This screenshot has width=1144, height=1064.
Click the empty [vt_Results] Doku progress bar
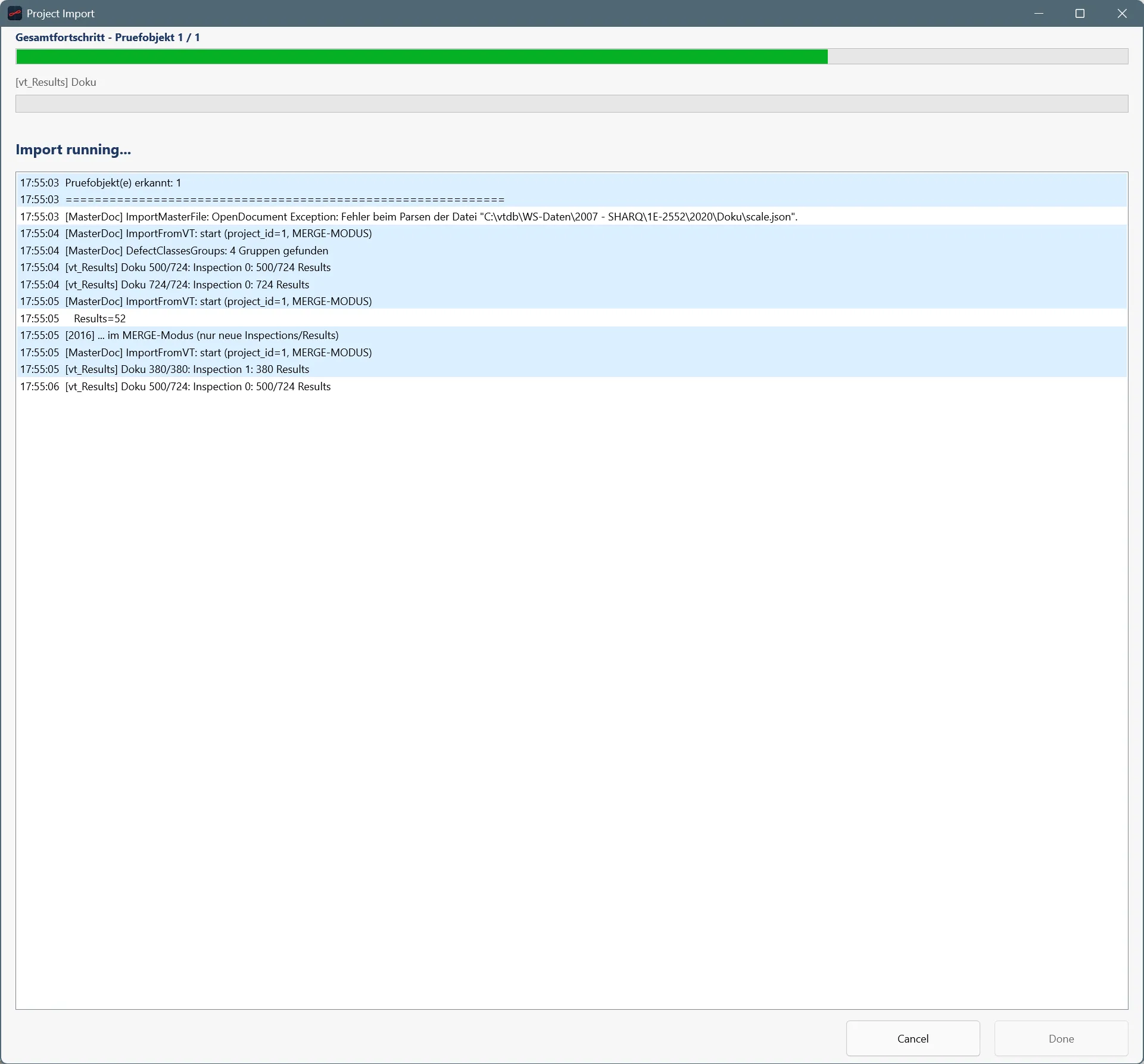coord(572,104)
